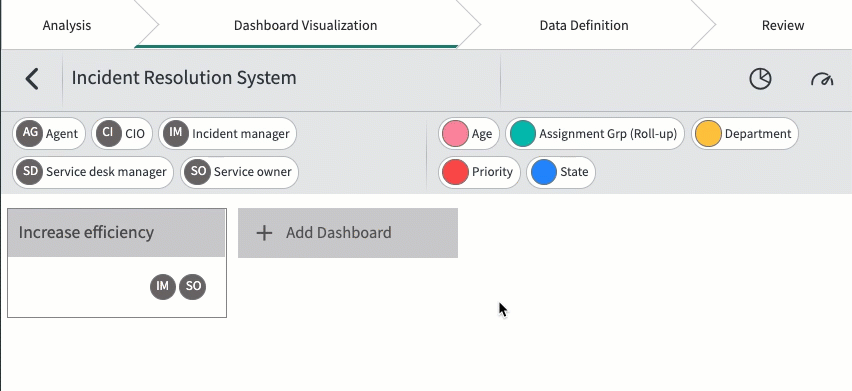Select the Dashboard Visualization step tab
The width and height of the screenshot is (852, 391).
(x=305, y=25)
